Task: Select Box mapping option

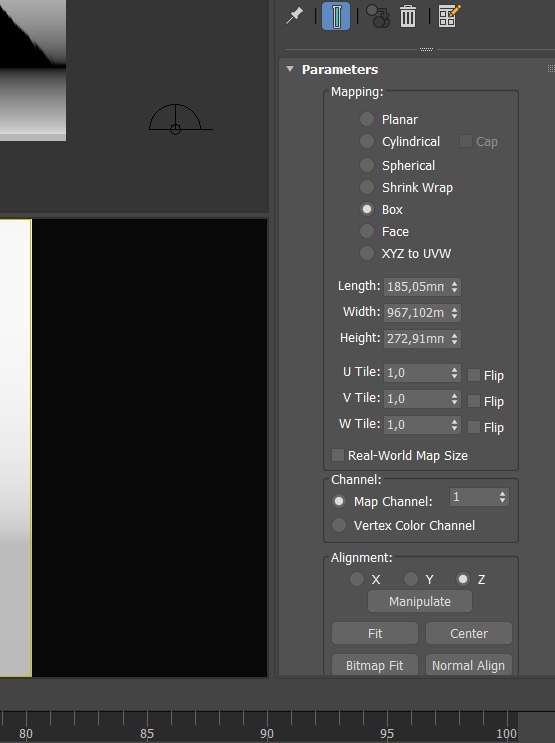Action: pos(367,209)
